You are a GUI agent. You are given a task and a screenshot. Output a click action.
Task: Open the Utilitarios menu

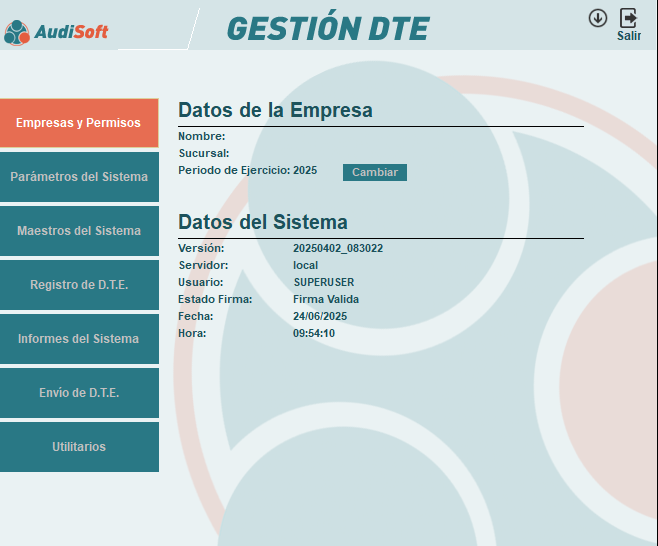pos(79,447)
